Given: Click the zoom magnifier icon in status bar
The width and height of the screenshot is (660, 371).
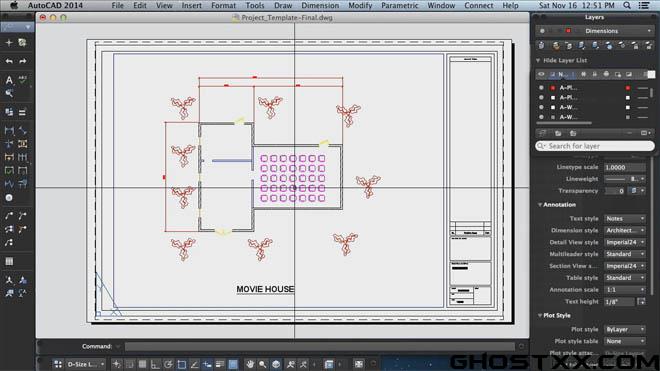Looking at the screenshot, I should point(263,364).
